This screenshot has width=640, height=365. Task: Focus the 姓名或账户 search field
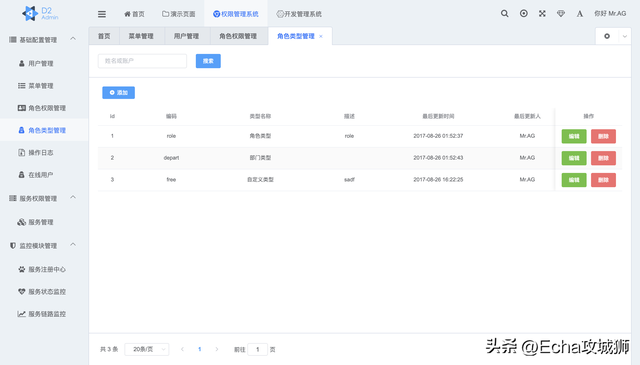tap(142, 61)
